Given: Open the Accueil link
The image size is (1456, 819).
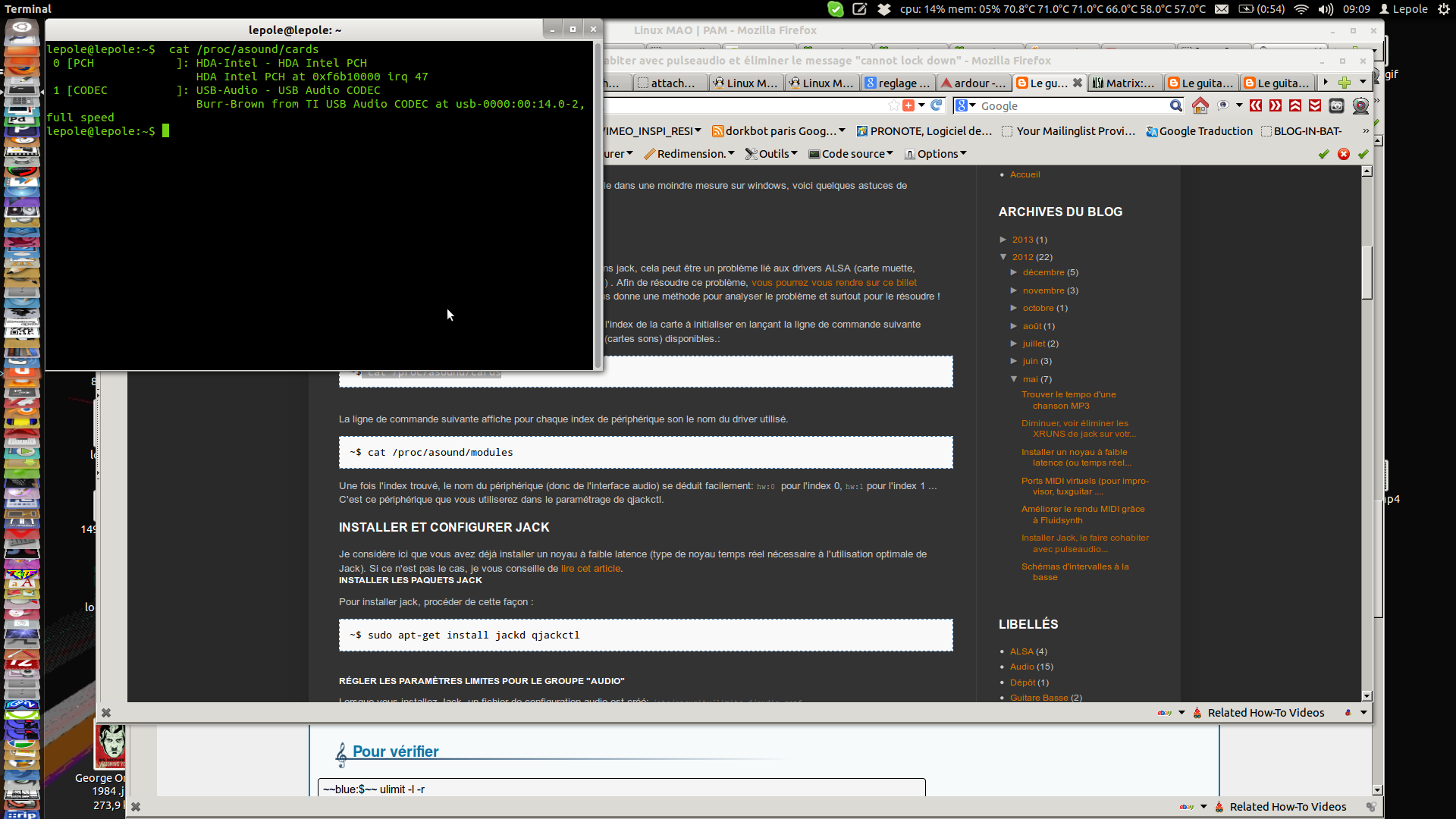Looking at the screenshot, I should pos(1025,174).
